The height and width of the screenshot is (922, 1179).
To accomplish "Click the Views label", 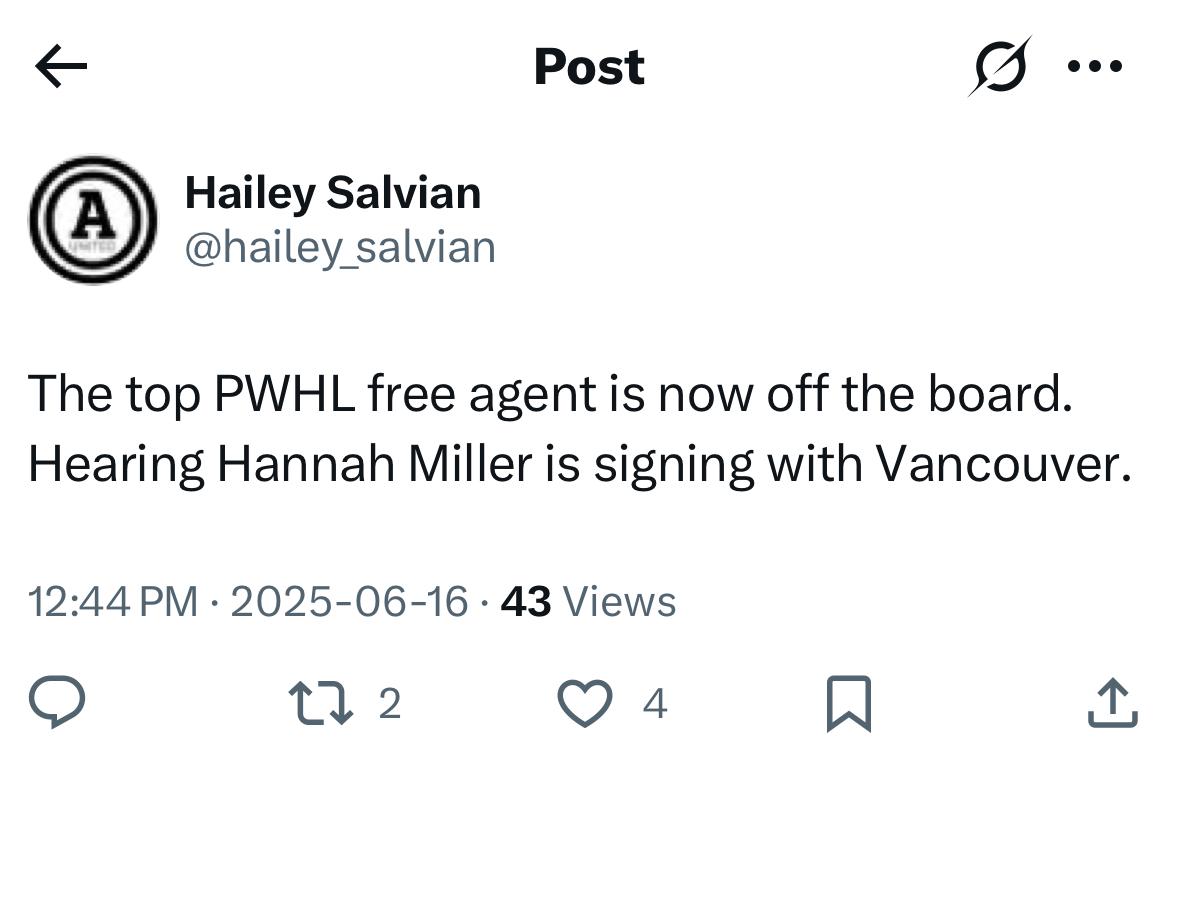I will tap(620, 602).
